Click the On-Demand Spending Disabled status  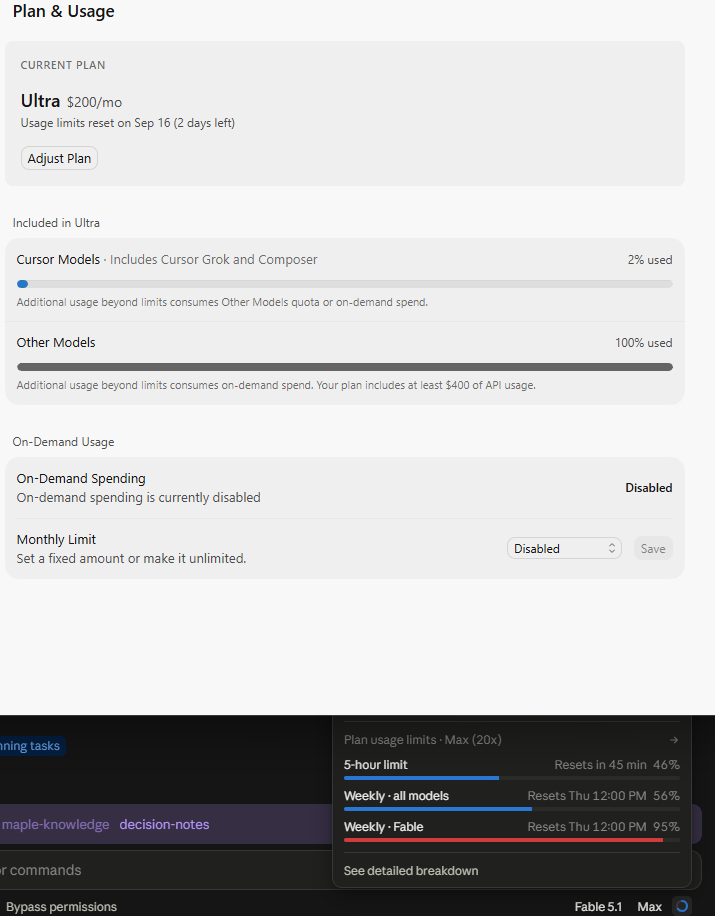pos(648,488)
